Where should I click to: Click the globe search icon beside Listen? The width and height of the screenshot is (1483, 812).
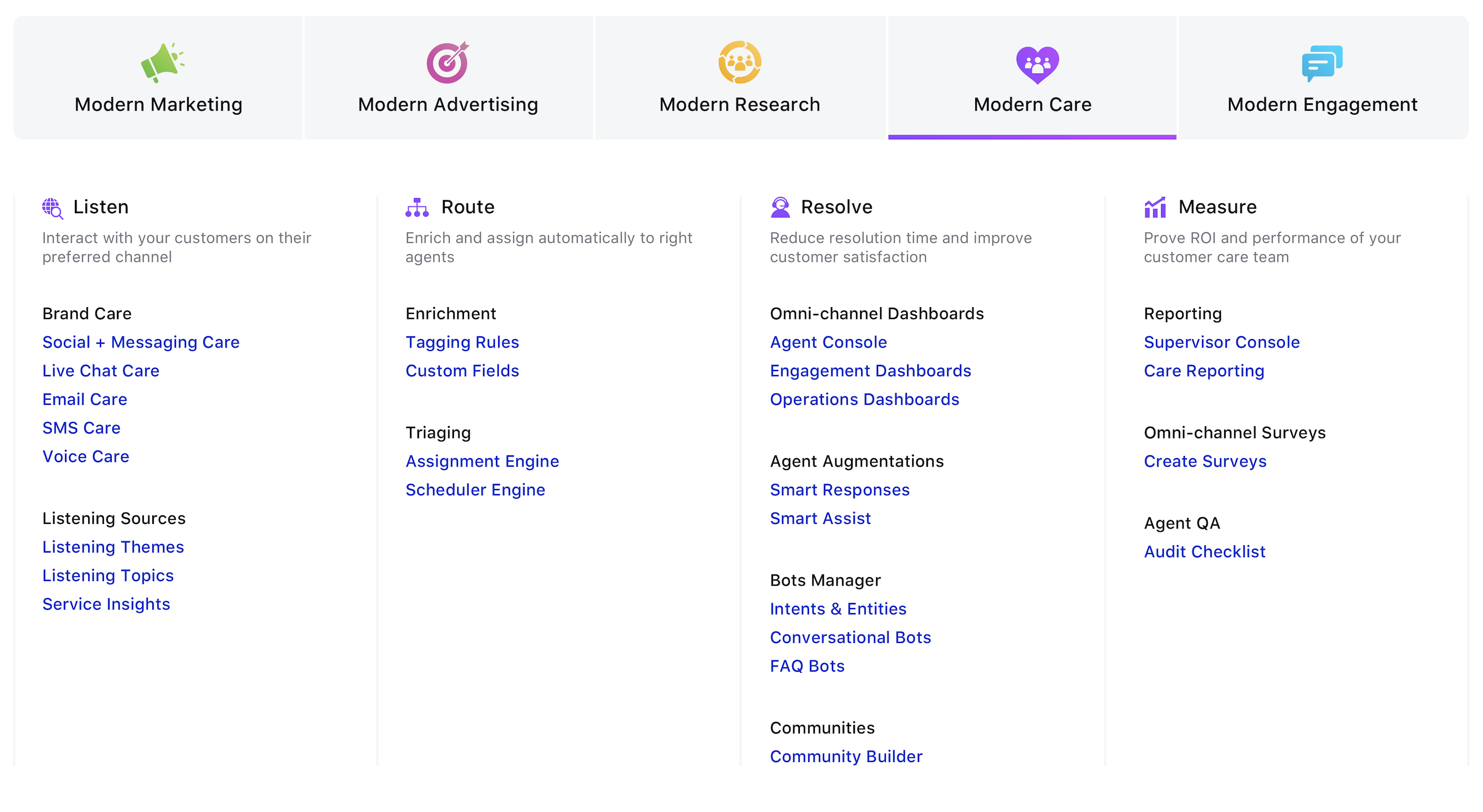click(52, 208)
